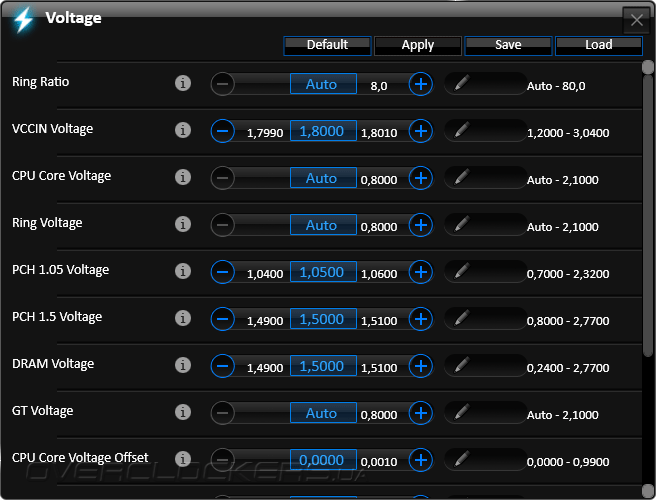This screenshot has height=500, width=656.
Task: Edit CPU Core Voltage Offset via pencil
Action: pos(461,459)
